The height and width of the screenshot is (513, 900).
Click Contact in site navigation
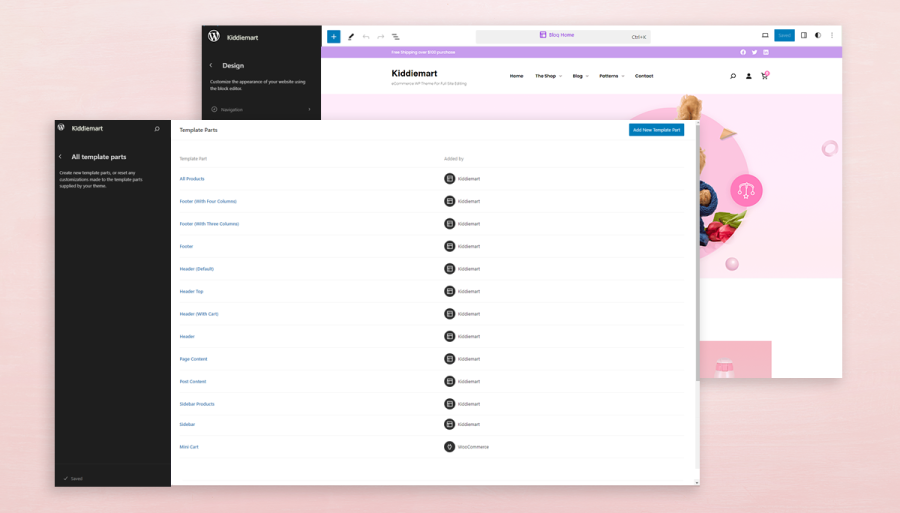[x=644, y=76]
